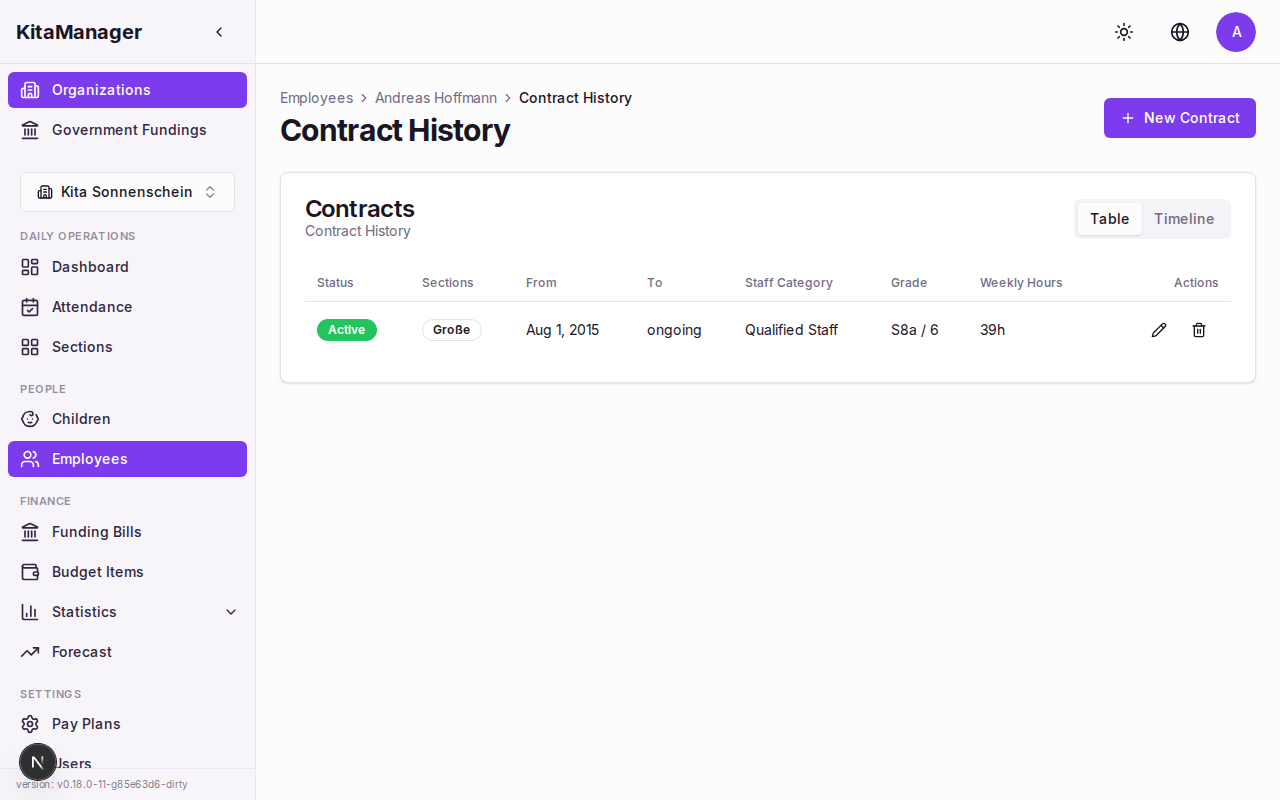Click the trash delete contract icon
The height and width of the screenshot is (800, 1280).
pyautogui.click(x=1199, y=330)
